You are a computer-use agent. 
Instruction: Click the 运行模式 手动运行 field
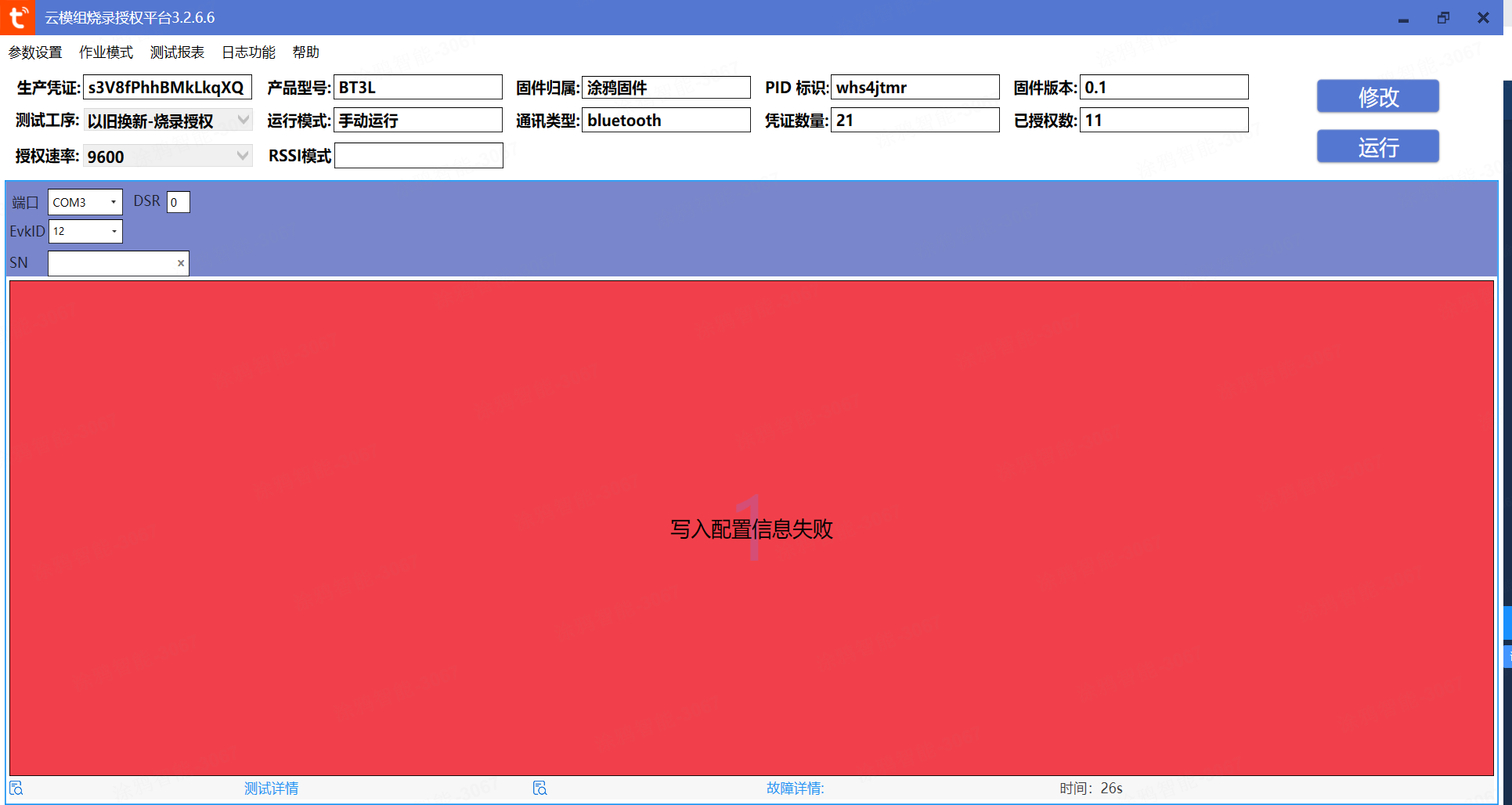[x=418, y=120]
